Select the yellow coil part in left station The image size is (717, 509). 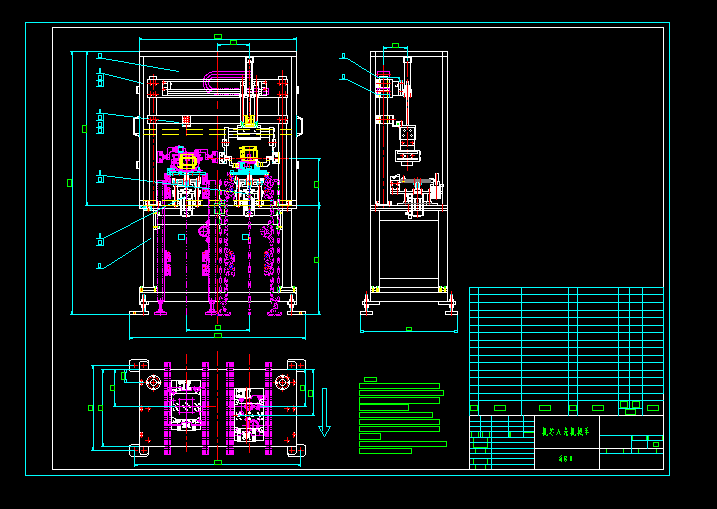coord(187,161)
